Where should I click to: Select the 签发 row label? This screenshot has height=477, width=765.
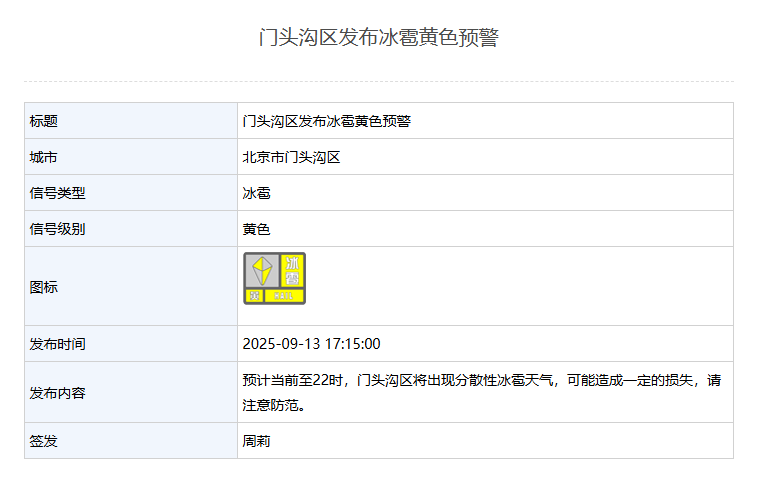click(44, 441)
